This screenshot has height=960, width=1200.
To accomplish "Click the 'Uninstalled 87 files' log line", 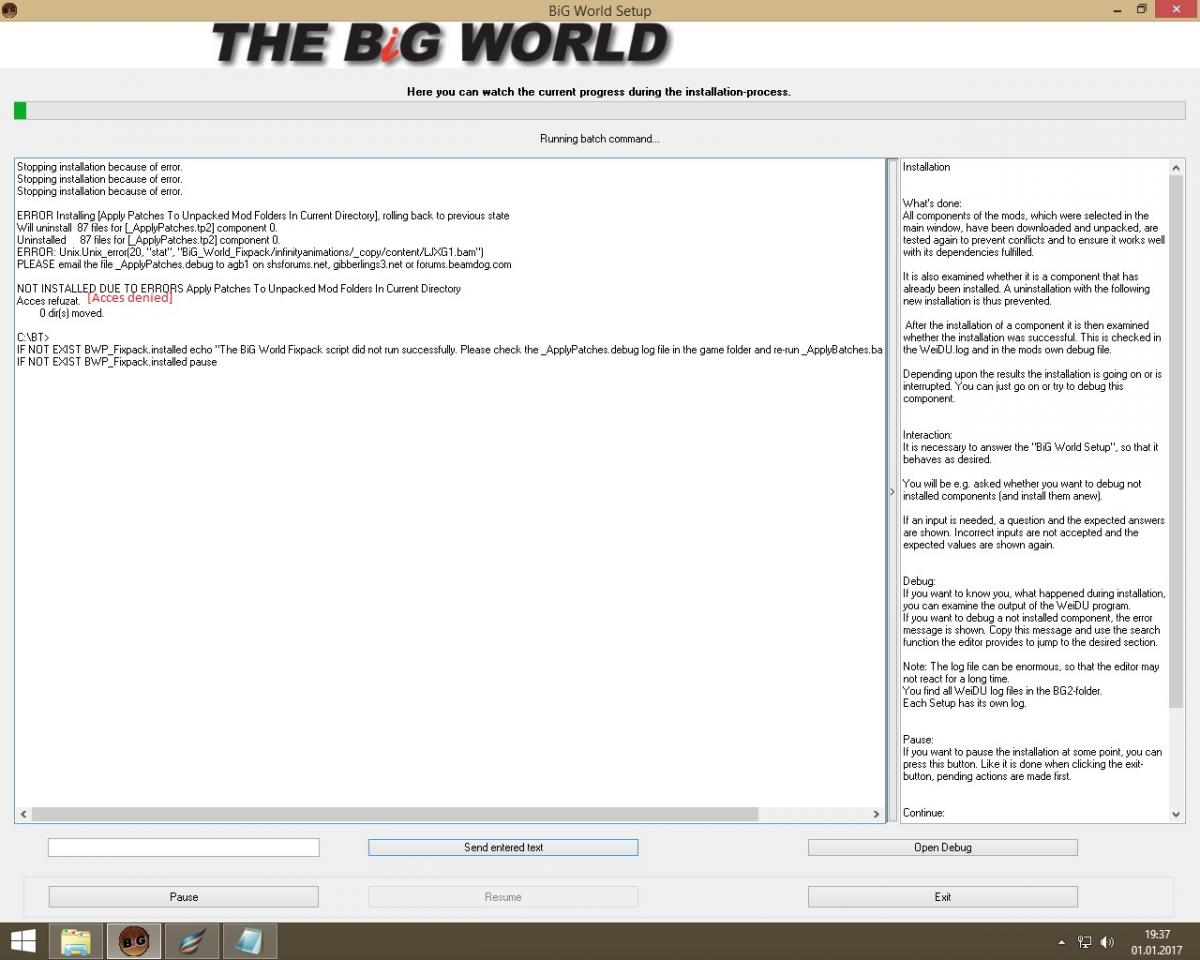I will (x=149, y=240).
